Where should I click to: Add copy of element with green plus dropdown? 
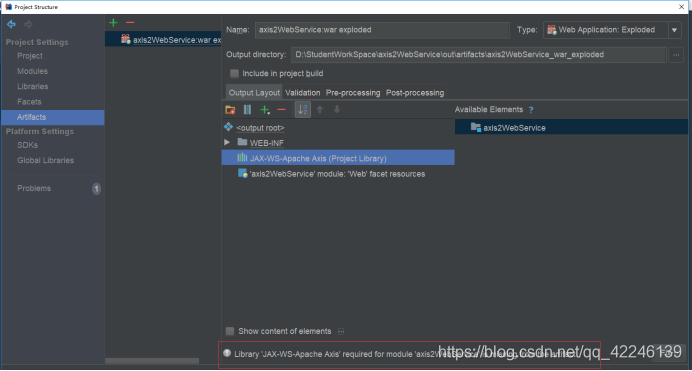(x=265, y=110)
